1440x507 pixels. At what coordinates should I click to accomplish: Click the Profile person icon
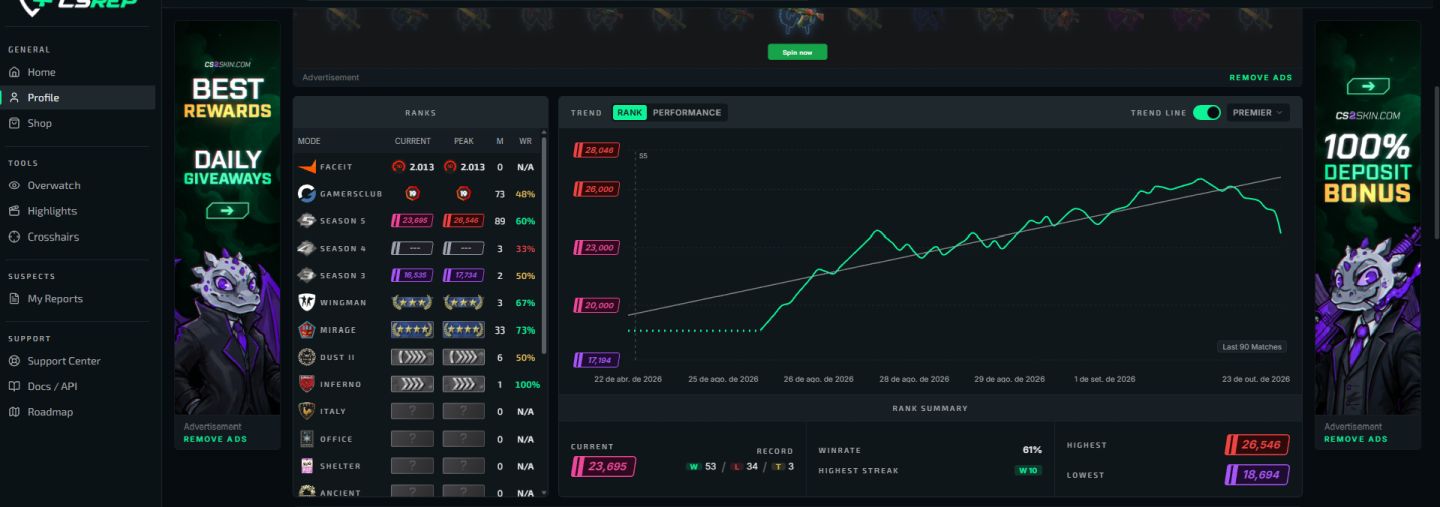point(14,97)
